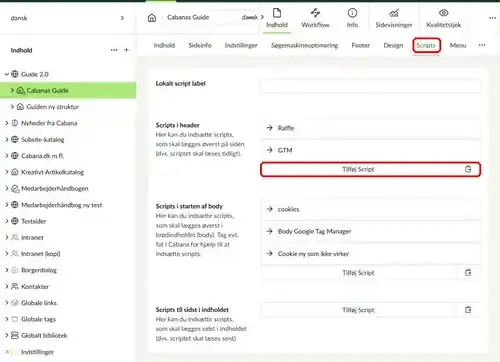Open cookies script entry
Image resolution: width=500 pixels, height=362 pixels.
[370, 209]
